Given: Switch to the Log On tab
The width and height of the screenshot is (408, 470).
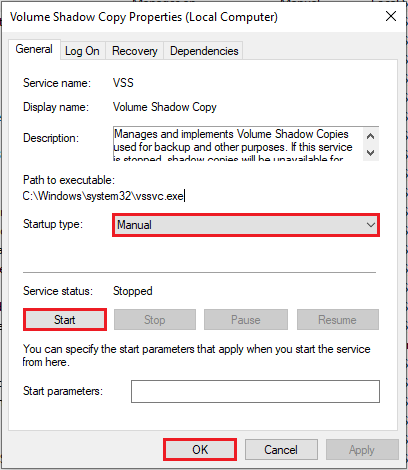Looking at the screenshot, I should tap(82, 51).
